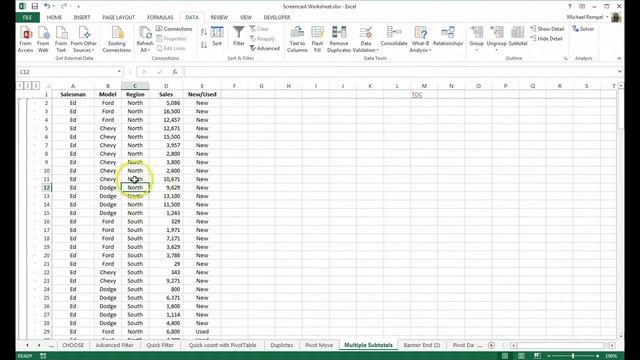Open Data Validation dropdown
The height and width of the screenshot is (360, 640).
tap(366, 47)
